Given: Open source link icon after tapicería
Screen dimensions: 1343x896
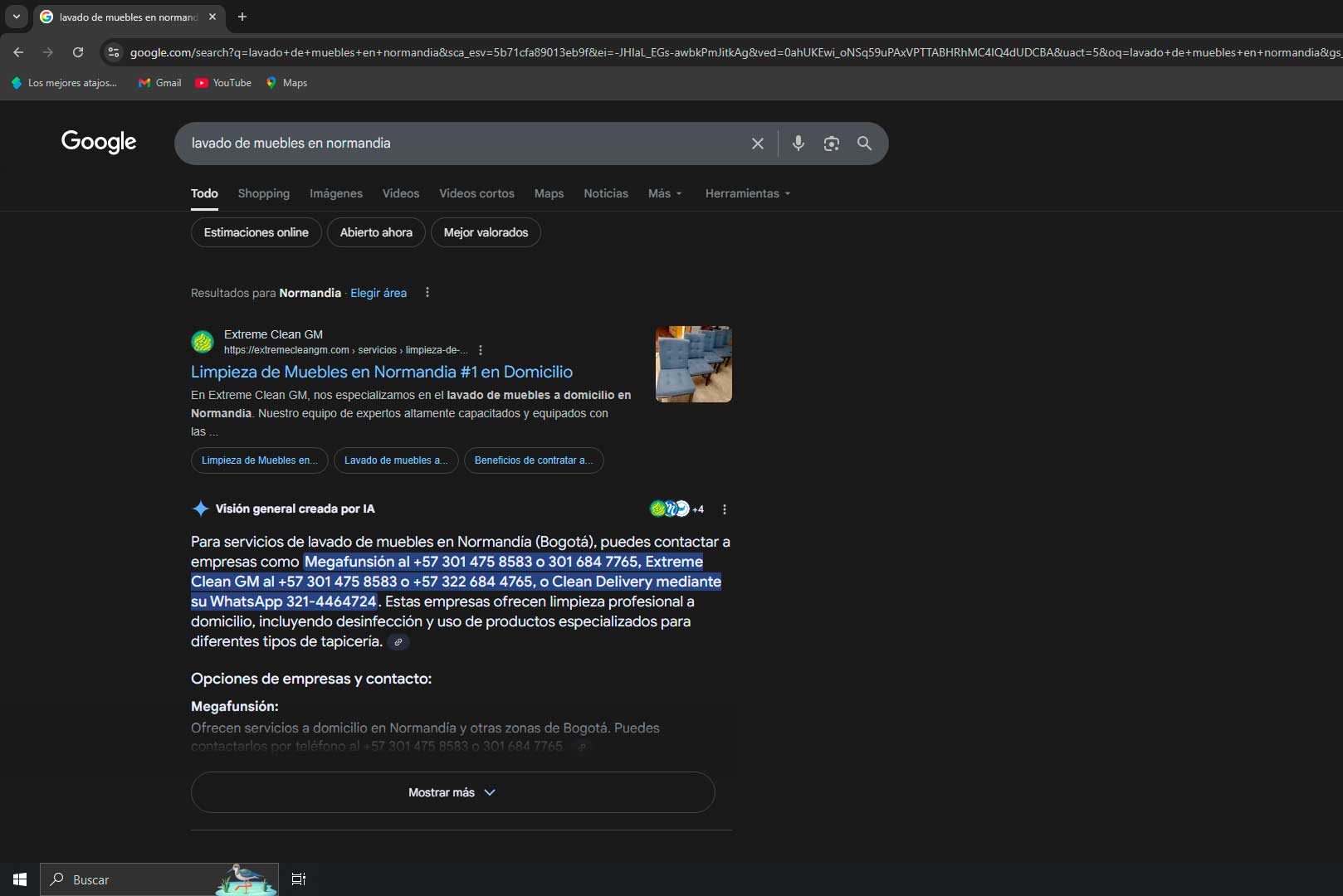Looking at the screenshot, I should pos(398,642).
